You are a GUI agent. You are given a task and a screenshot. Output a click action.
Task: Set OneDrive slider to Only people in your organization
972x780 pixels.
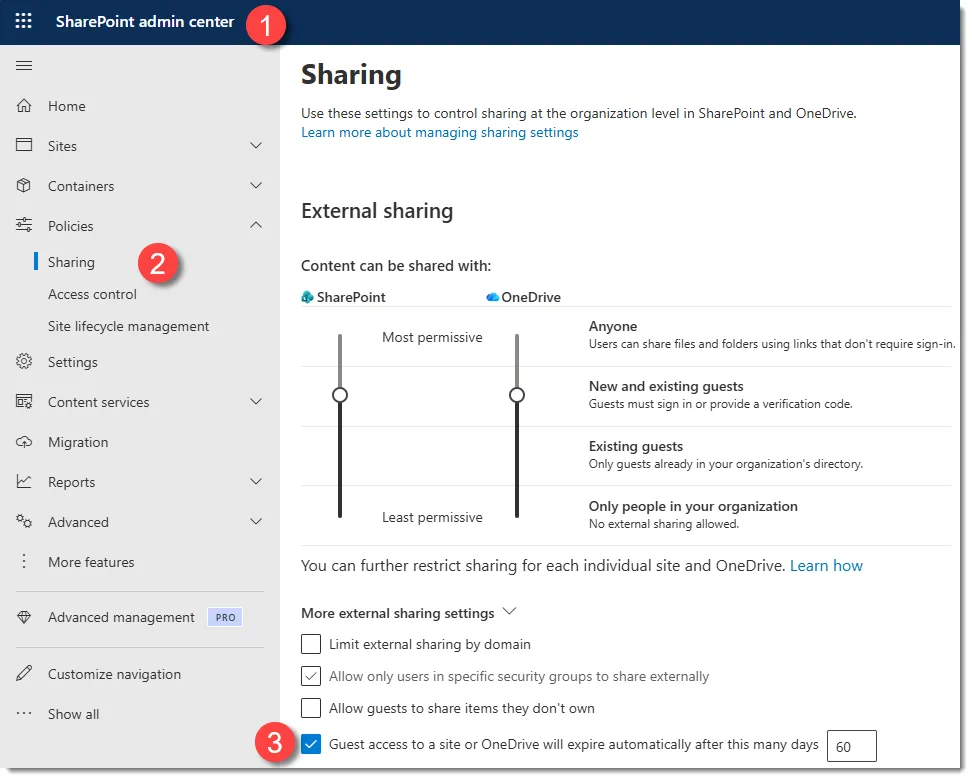tap(517, 513)
